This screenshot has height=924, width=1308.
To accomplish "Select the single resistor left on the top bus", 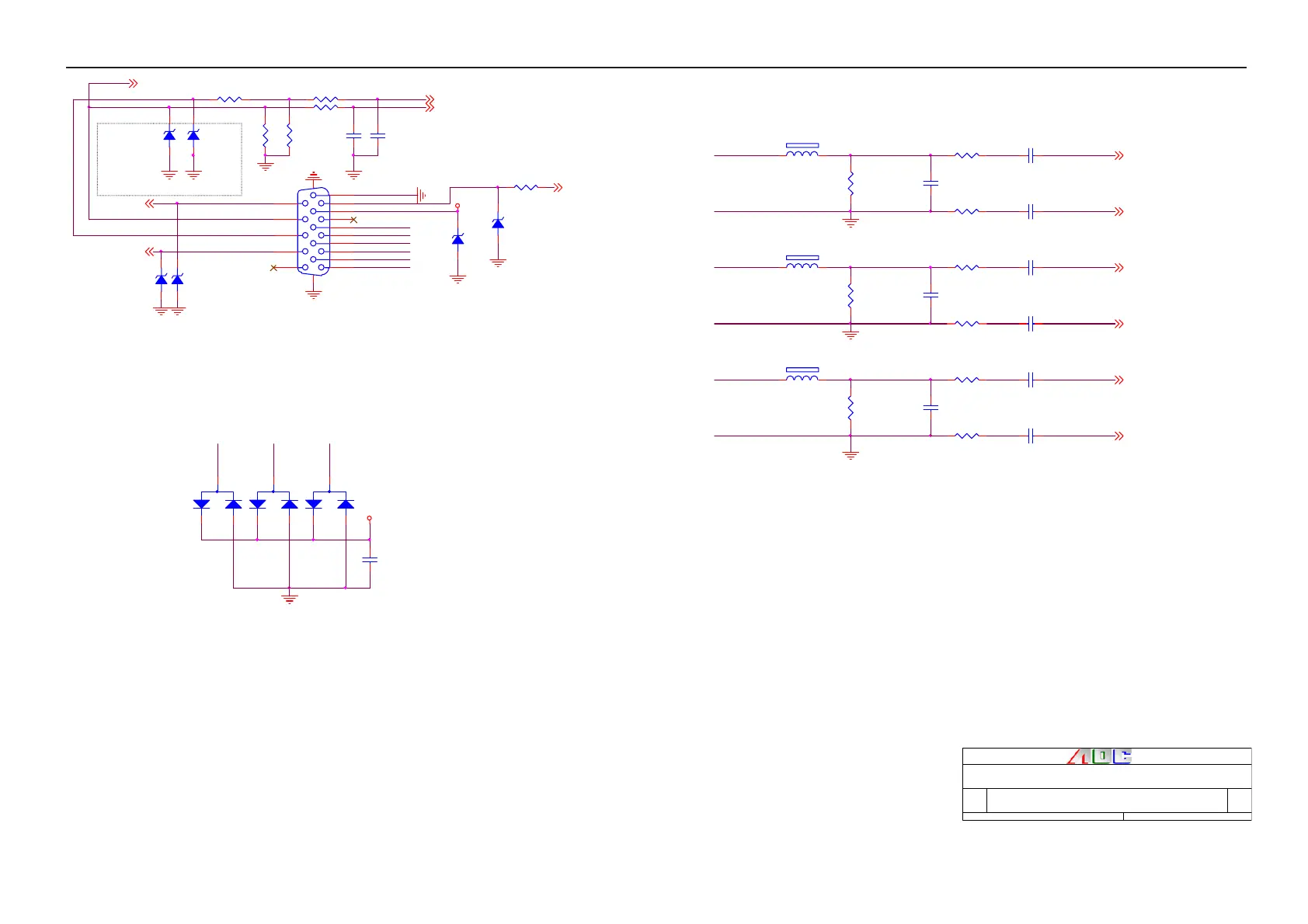I will click(229, 99).
